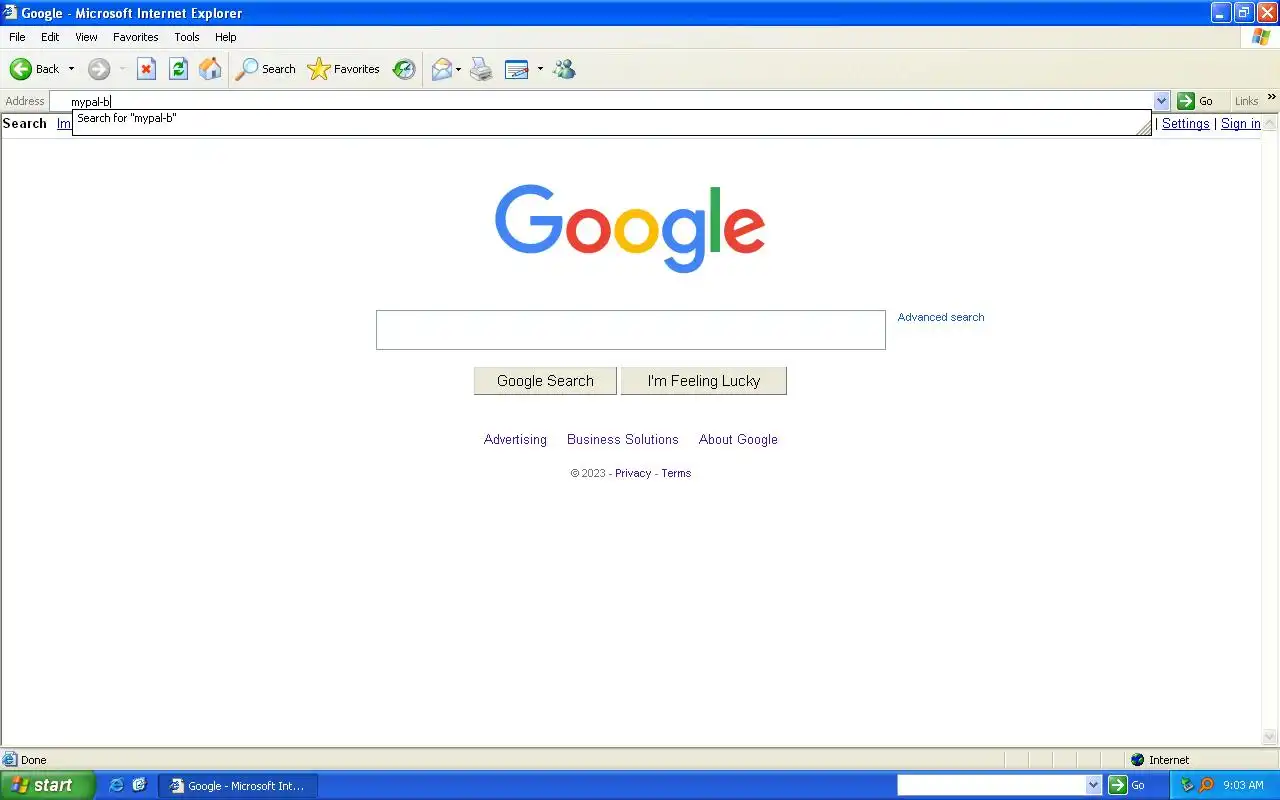Open the Business Solutions link

pos(623,439)
